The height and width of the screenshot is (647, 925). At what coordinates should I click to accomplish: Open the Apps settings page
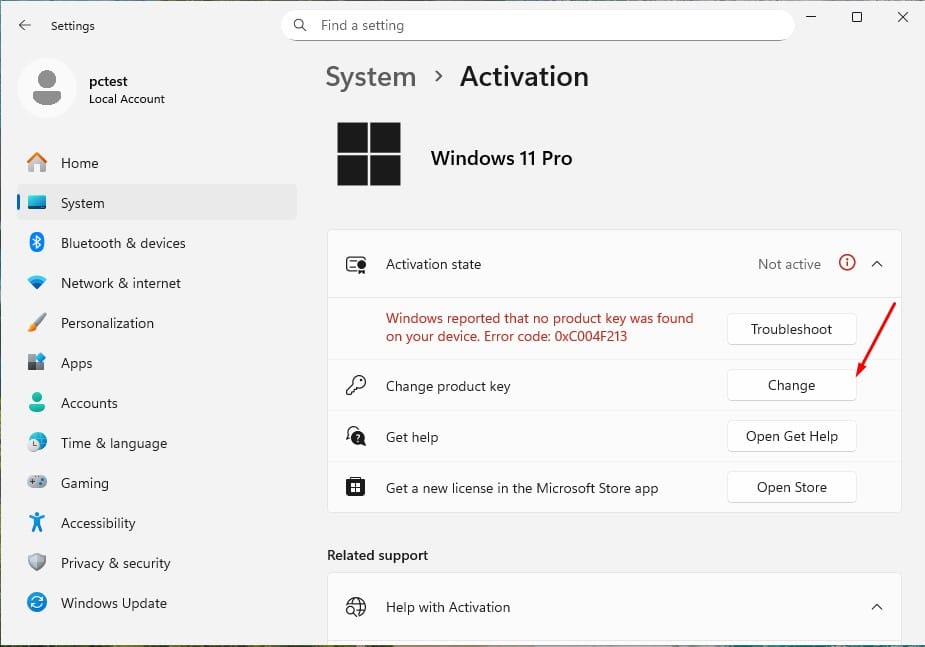tap(76, 363)
